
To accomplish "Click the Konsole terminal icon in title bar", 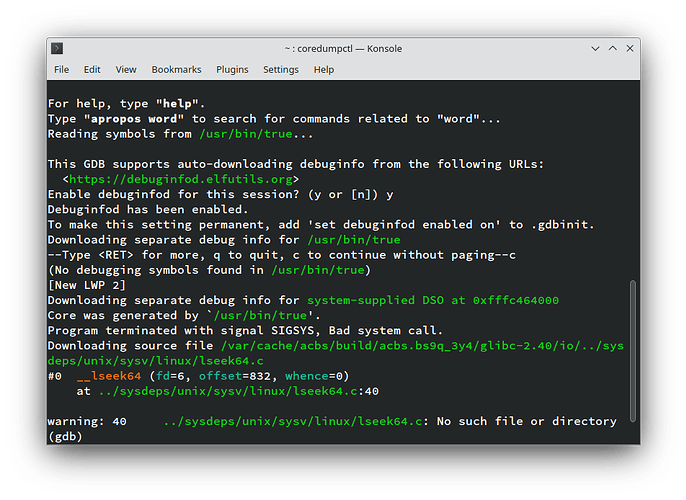I will coord(58,48).
